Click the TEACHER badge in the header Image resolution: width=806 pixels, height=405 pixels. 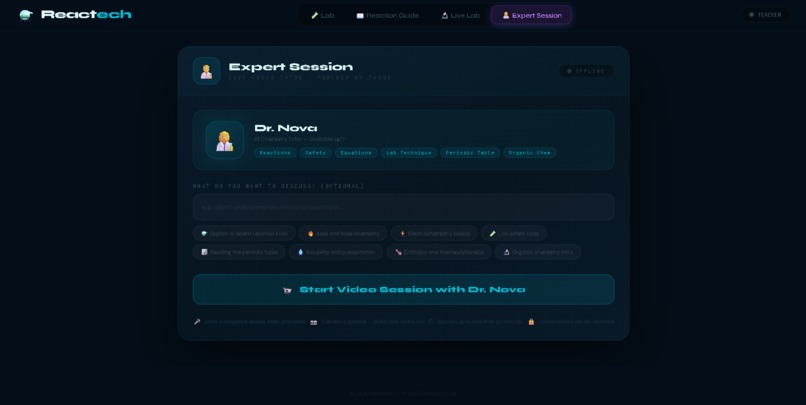(765, 15)
